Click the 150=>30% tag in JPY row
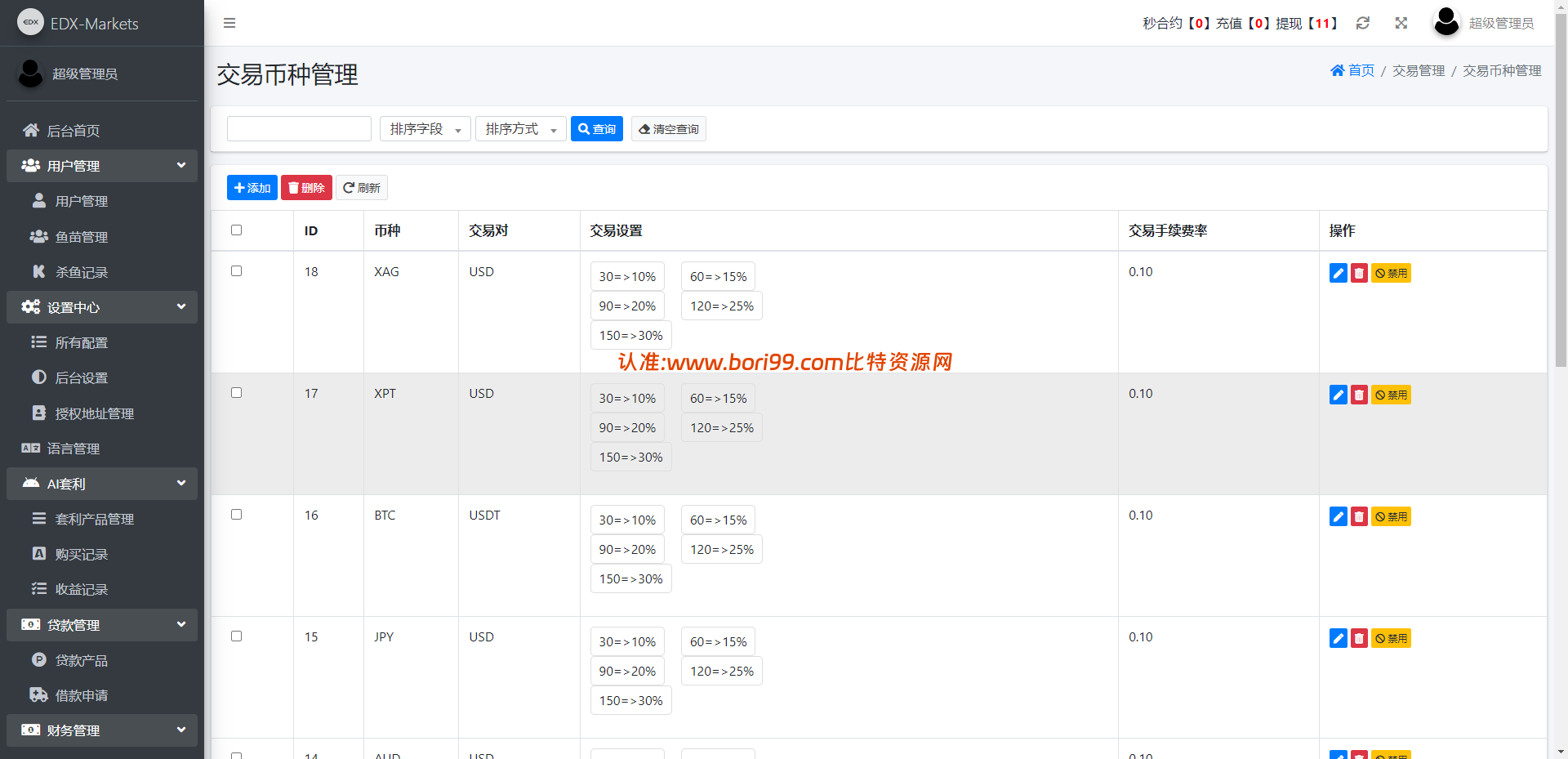Image resolution: width=1568 pixels, height=759 pixels. tap(631, 701)
